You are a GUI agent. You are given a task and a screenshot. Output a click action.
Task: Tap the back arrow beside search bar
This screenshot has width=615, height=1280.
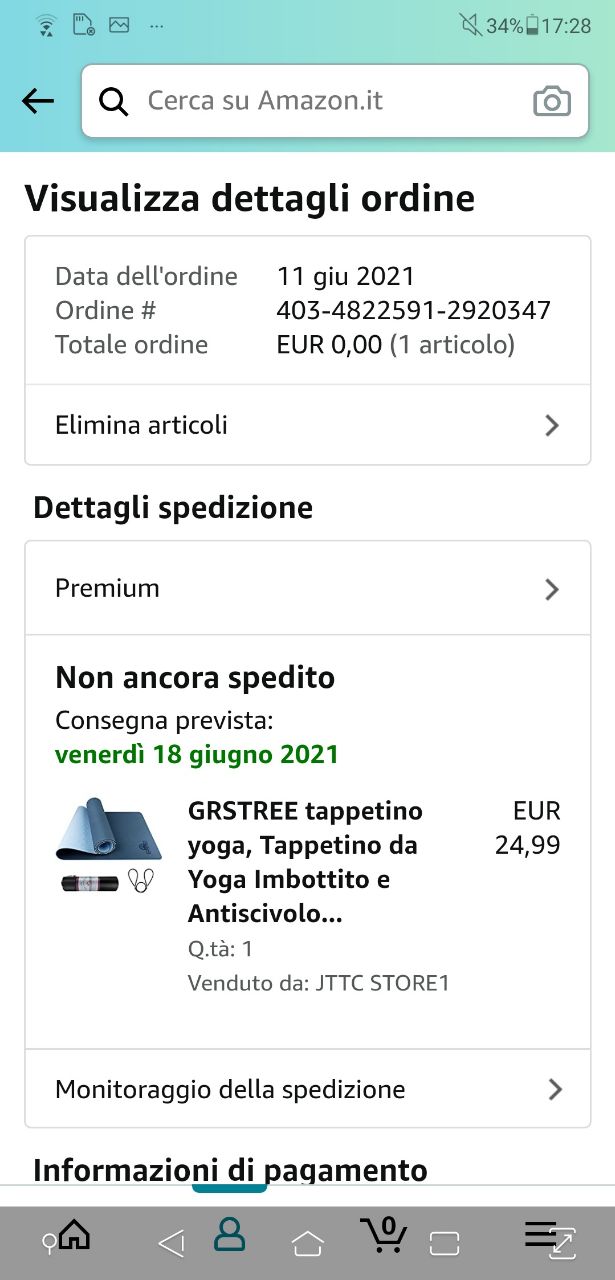38,101
